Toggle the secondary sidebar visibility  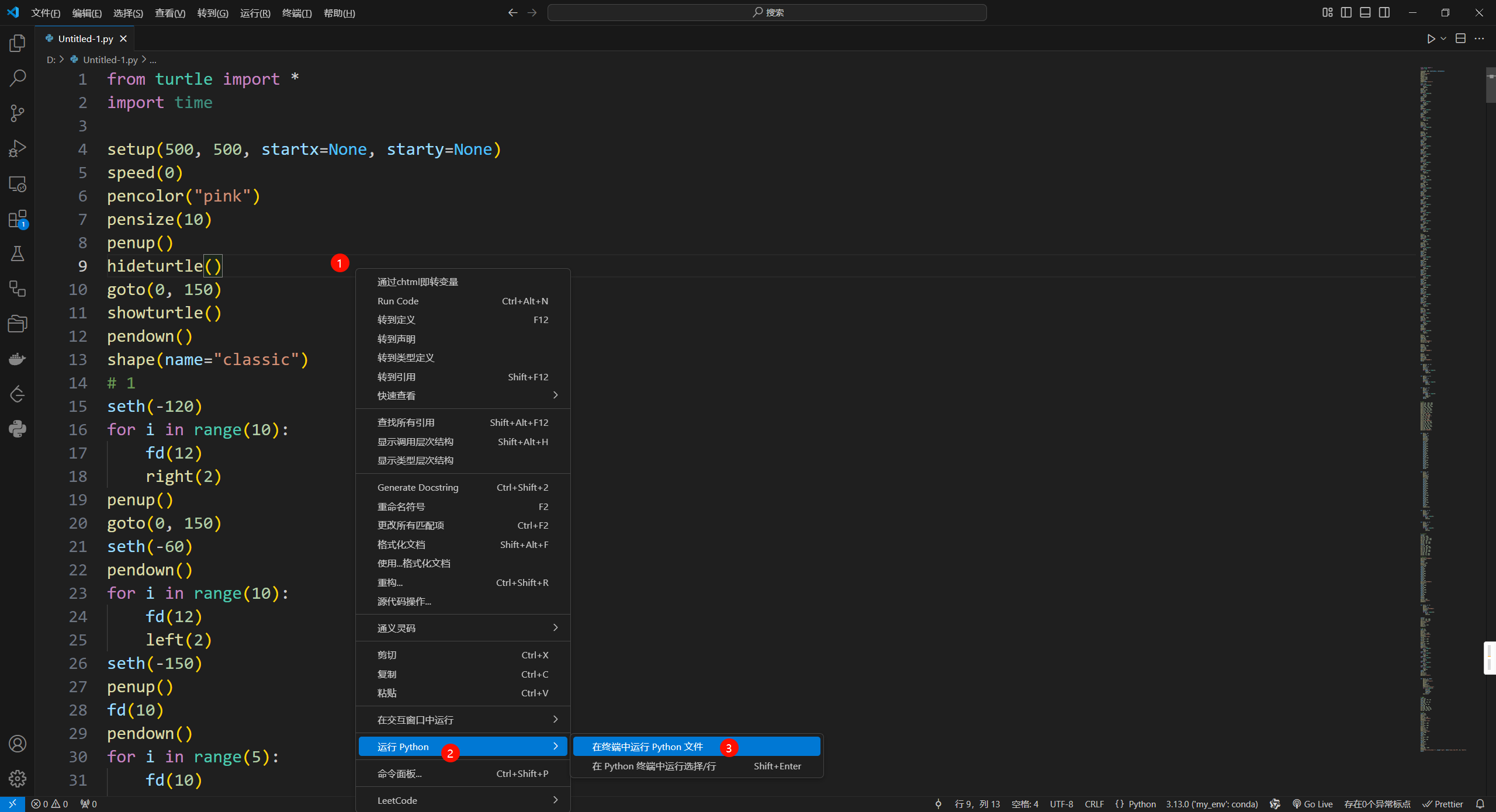1384,12
